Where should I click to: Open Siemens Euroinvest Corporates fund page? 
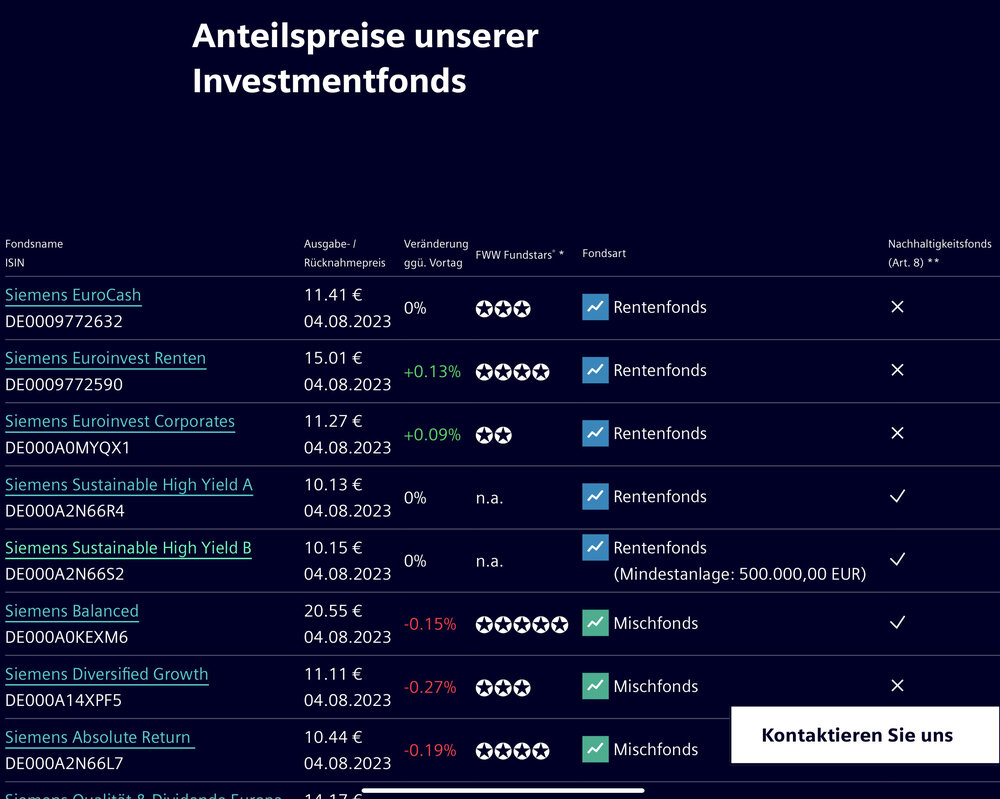(120, 421)
